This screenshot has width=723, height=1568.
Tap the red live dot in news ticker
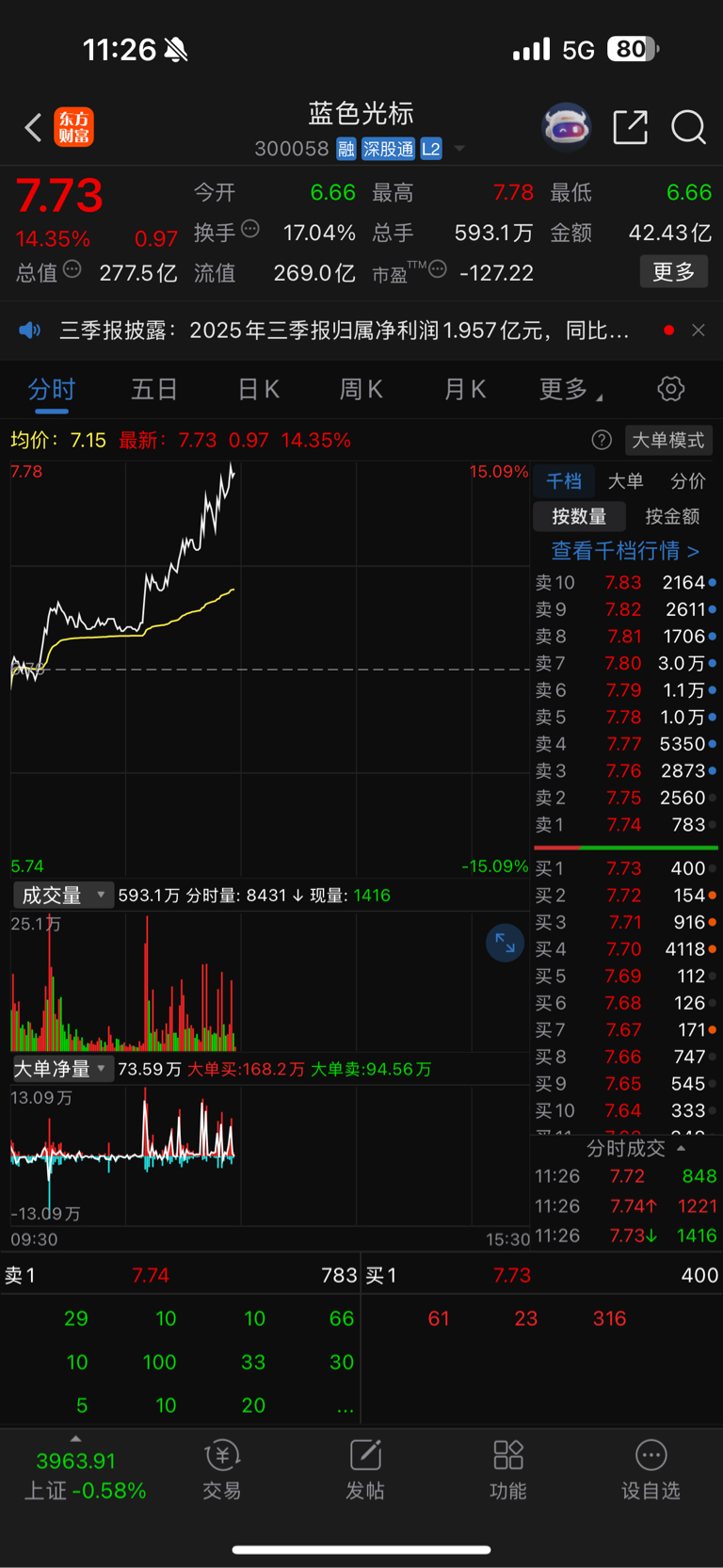tap(668, 331)
